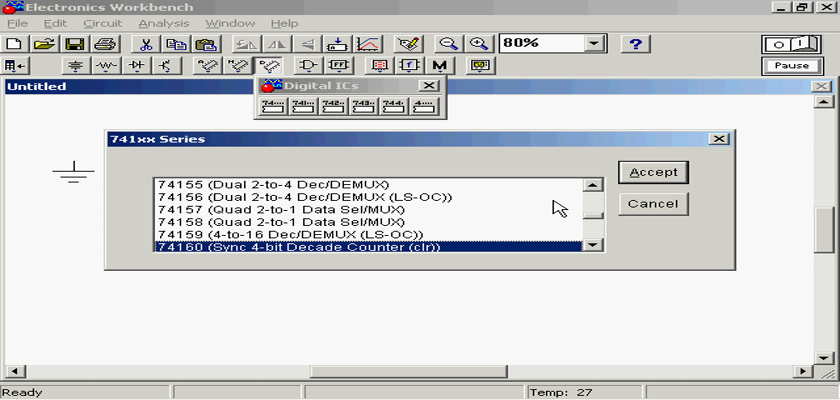Open the Edit menu
The height and width of the screenshot is (400, 840).
(x=55, y=24)
